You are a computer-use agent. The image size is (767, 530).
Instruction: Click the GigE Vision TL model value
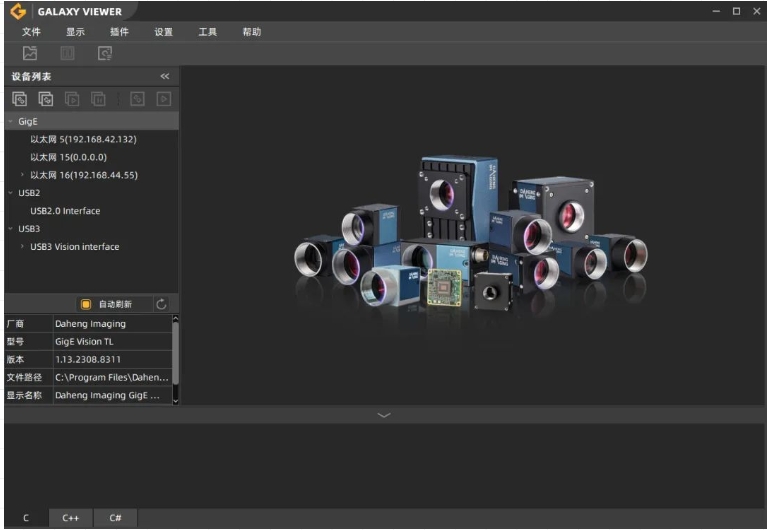[84, 342]
